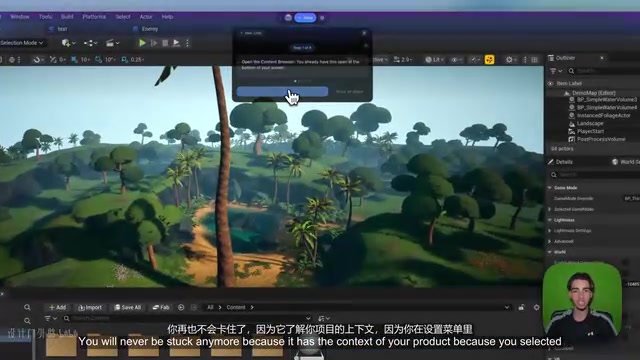This screenshot has height=360, width=640.
Task: Open the Select menu
Action: point(122,17)
